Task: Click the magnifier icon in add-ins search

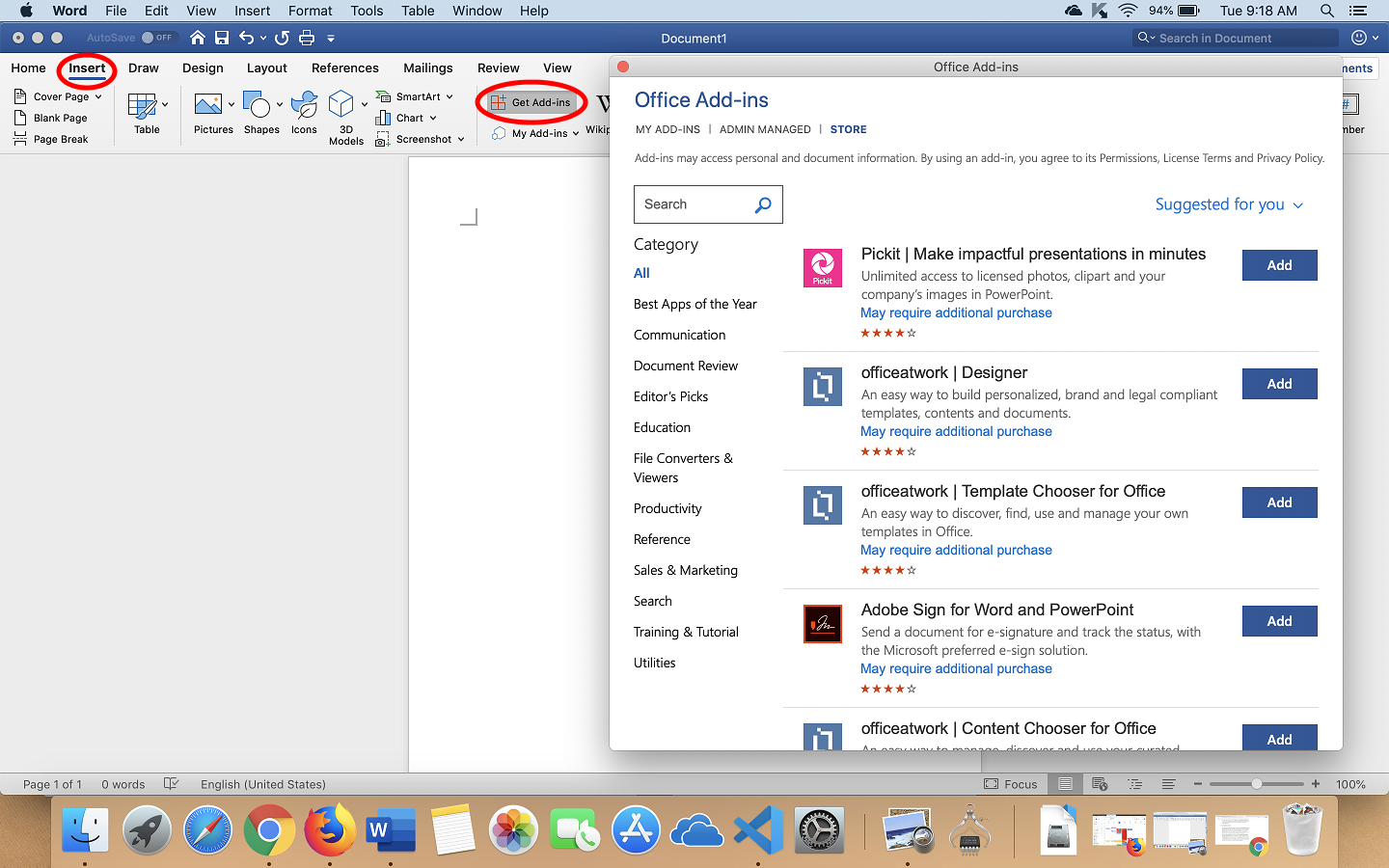Action: pyautogui.click(x=763, y=204)
